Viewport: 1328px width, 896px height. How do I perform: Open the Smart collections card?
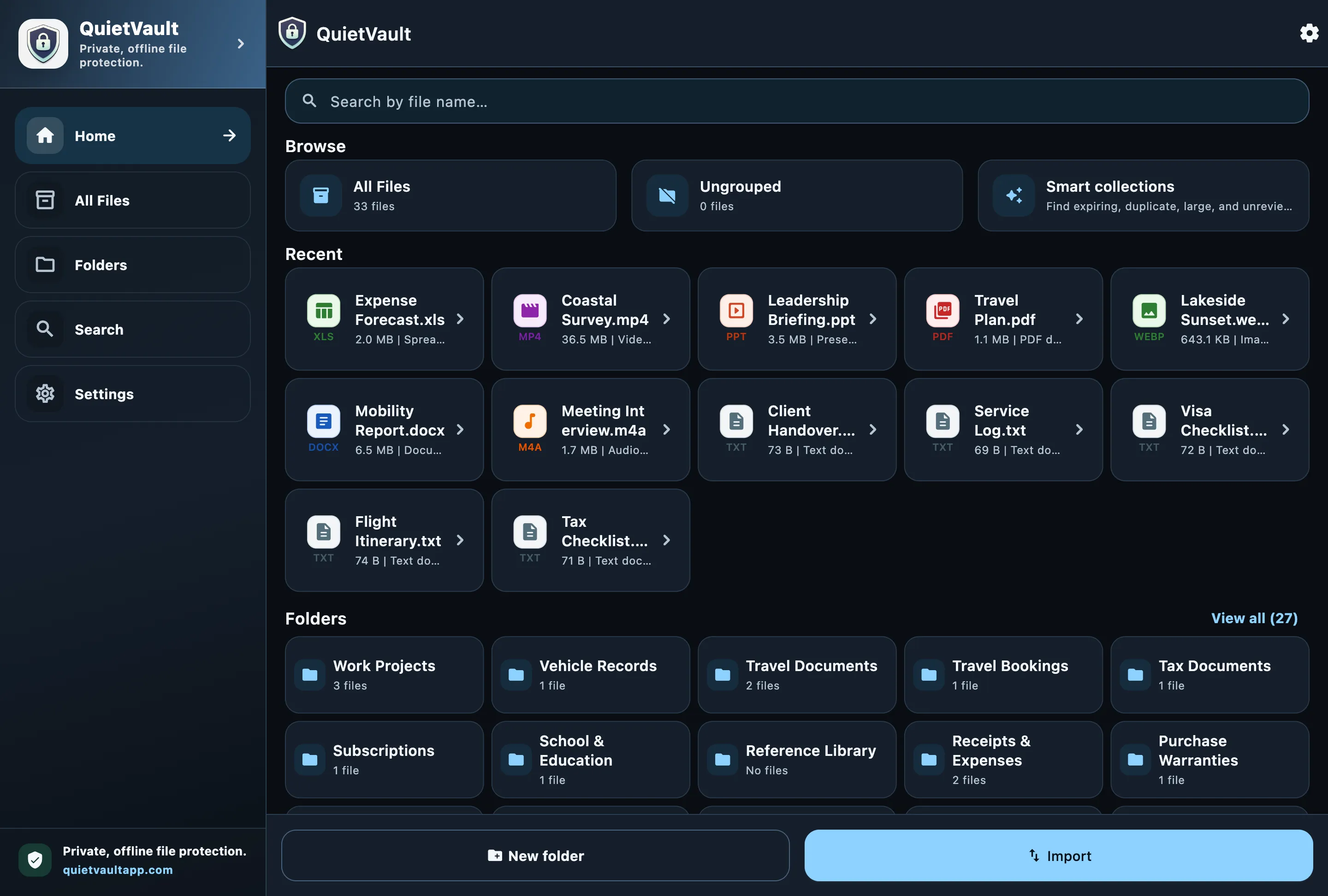coord(1143,196)
